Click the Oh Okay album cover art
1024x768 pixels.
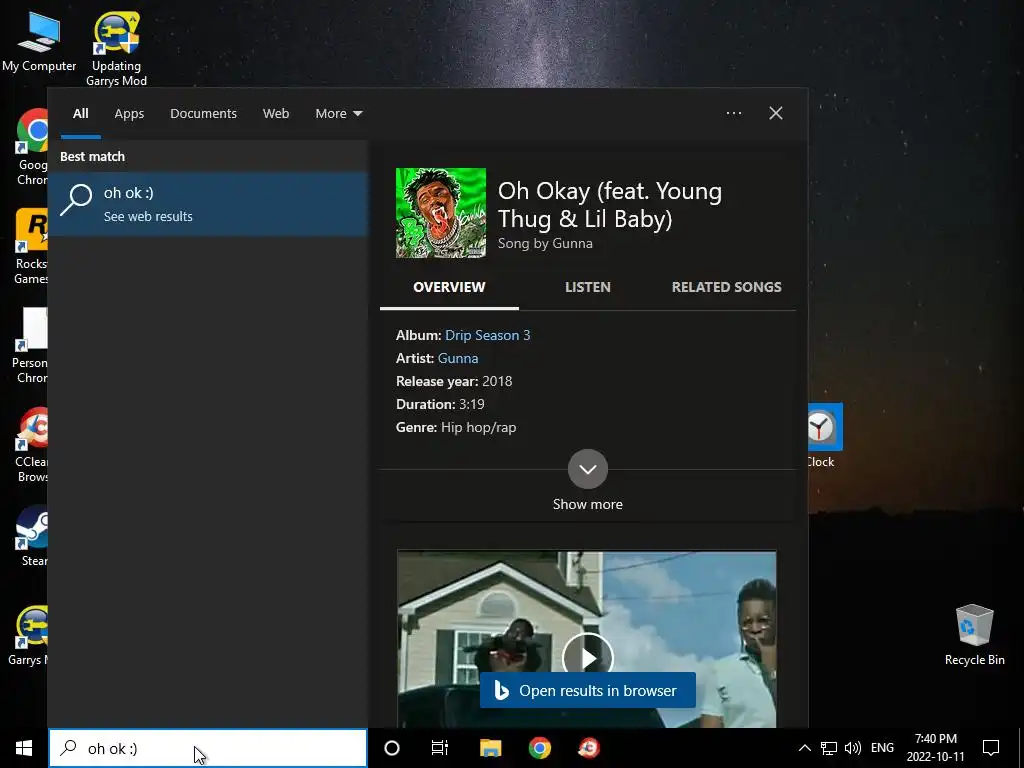(x=441, y=213)
